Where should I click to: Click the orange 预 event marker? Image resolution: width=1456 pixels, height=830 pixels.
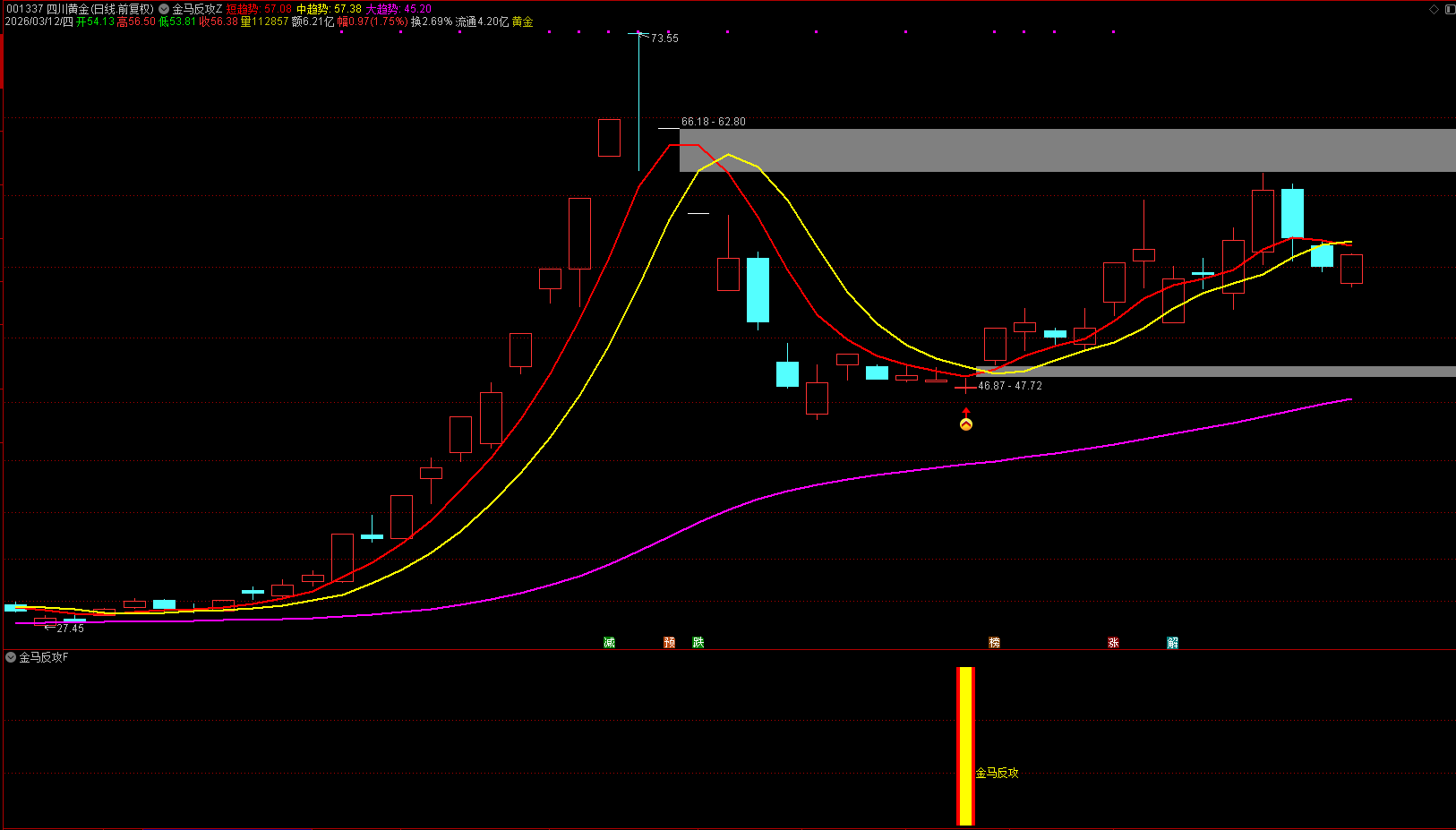(x=669, y=642)
